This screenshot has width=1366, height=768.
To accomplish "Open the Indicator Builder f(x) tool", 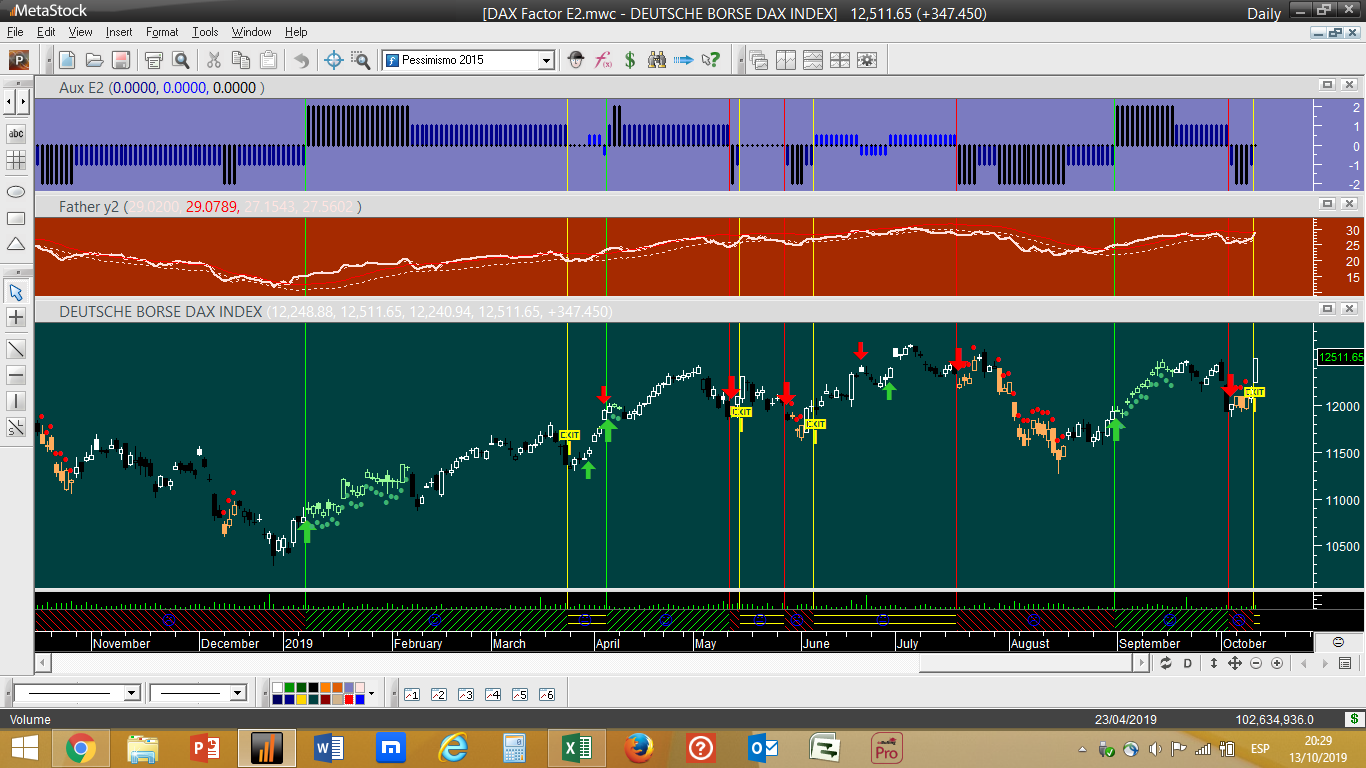I will [x=603, y=60].
